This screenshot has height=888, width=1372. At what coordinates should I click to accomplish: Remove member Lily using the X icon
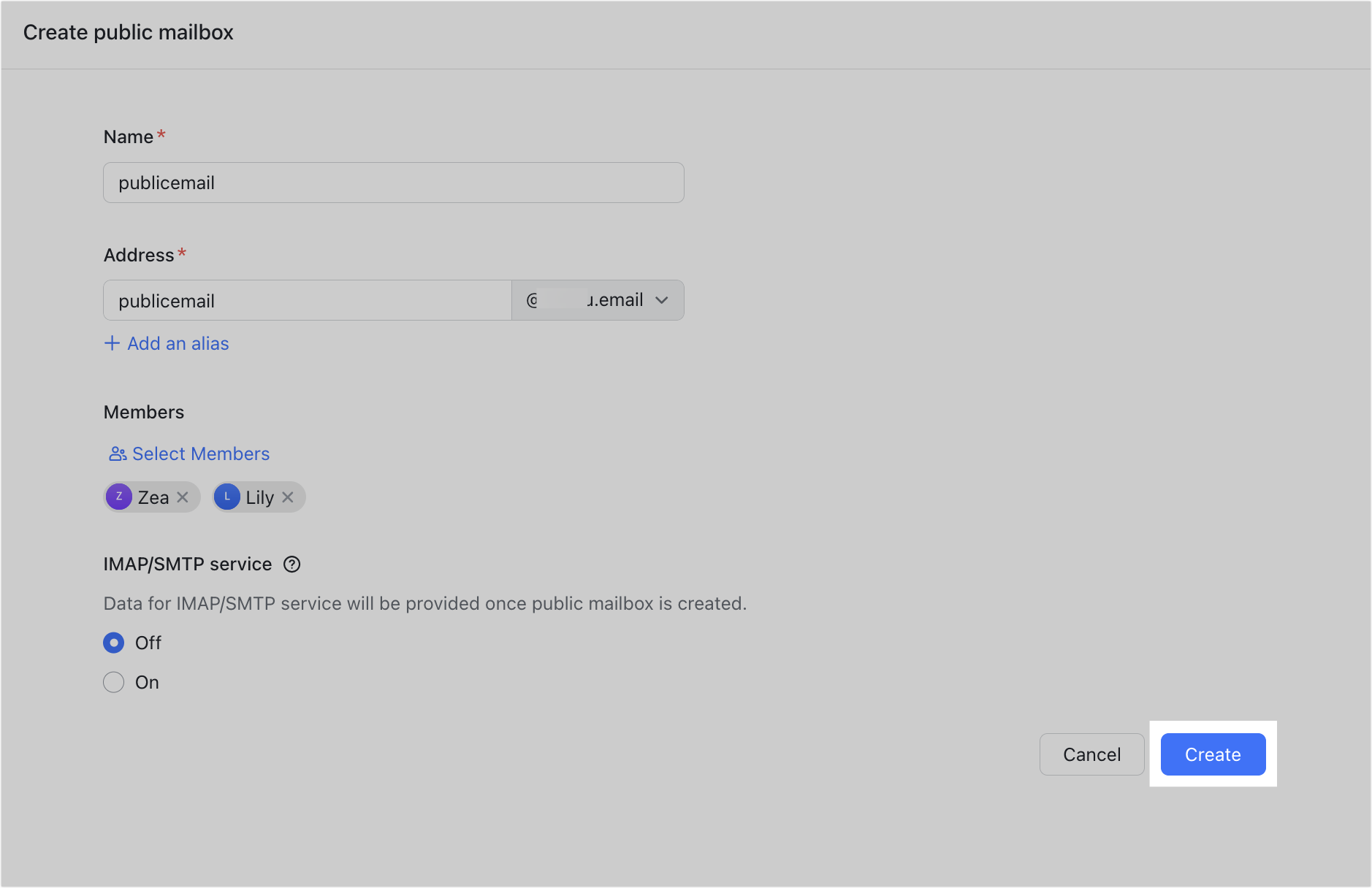pos(289,497)
